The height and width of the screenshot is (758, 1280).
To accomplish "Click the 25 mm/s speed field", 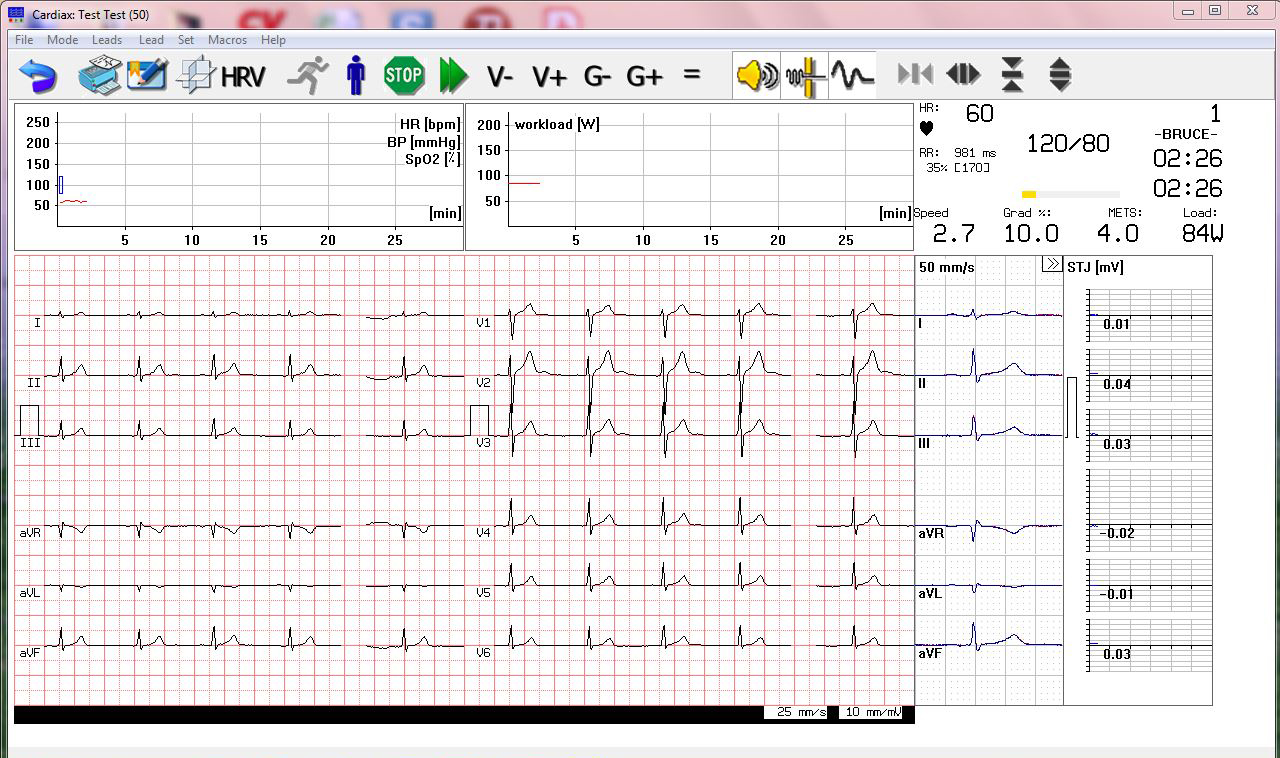I will coord(799,712).
